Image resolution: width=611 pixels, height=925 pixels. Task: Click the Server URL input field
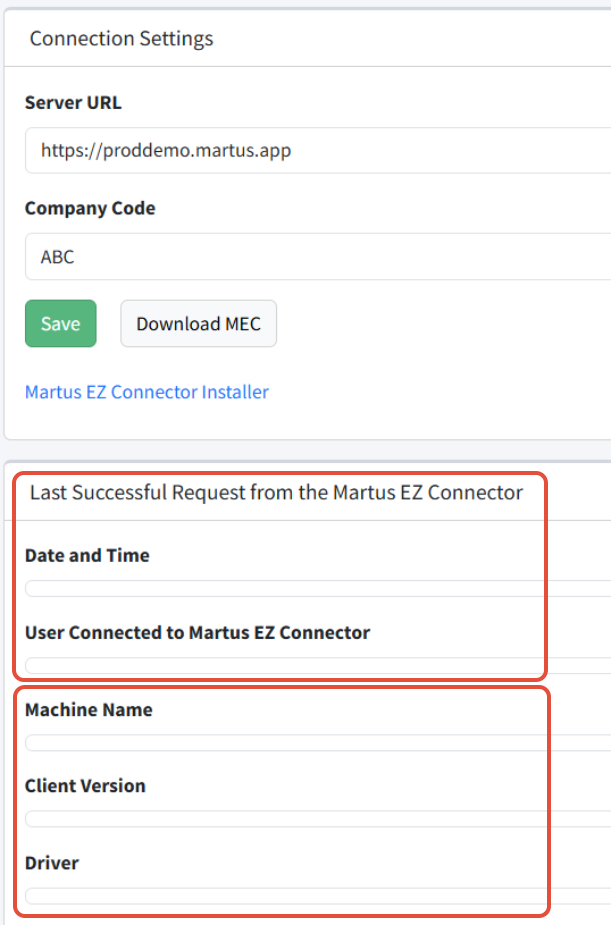(318, 150)
